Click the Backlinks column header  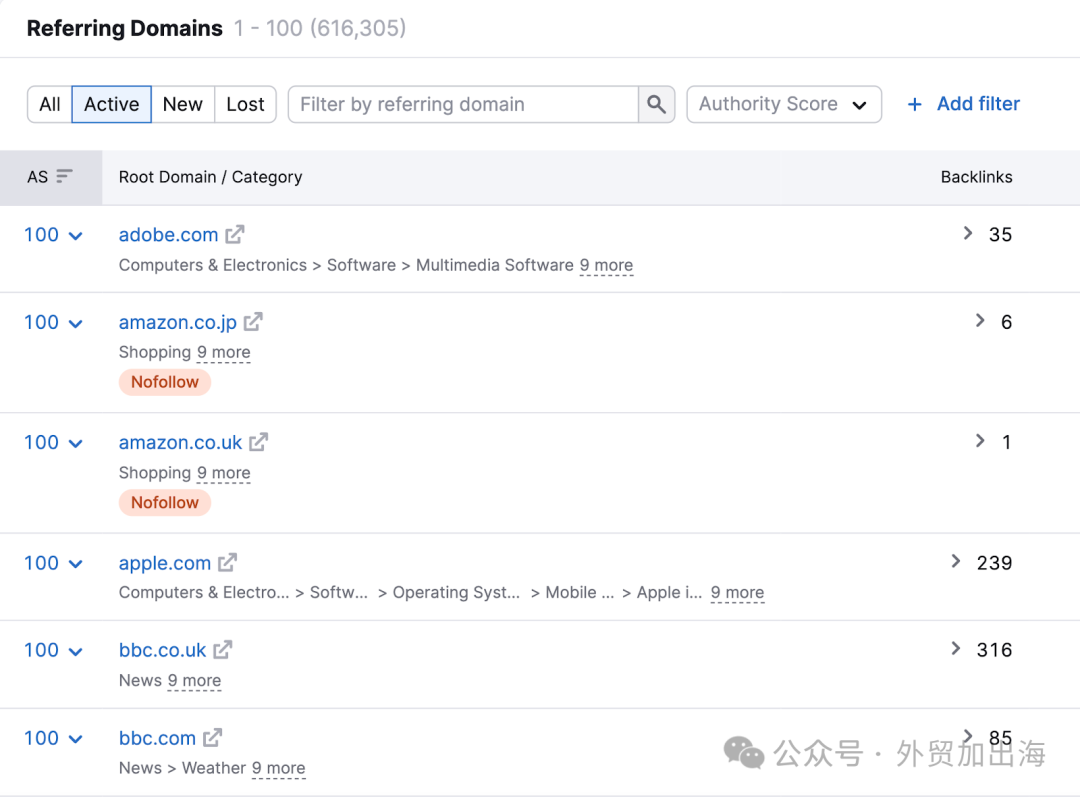(x=976, y=177)
